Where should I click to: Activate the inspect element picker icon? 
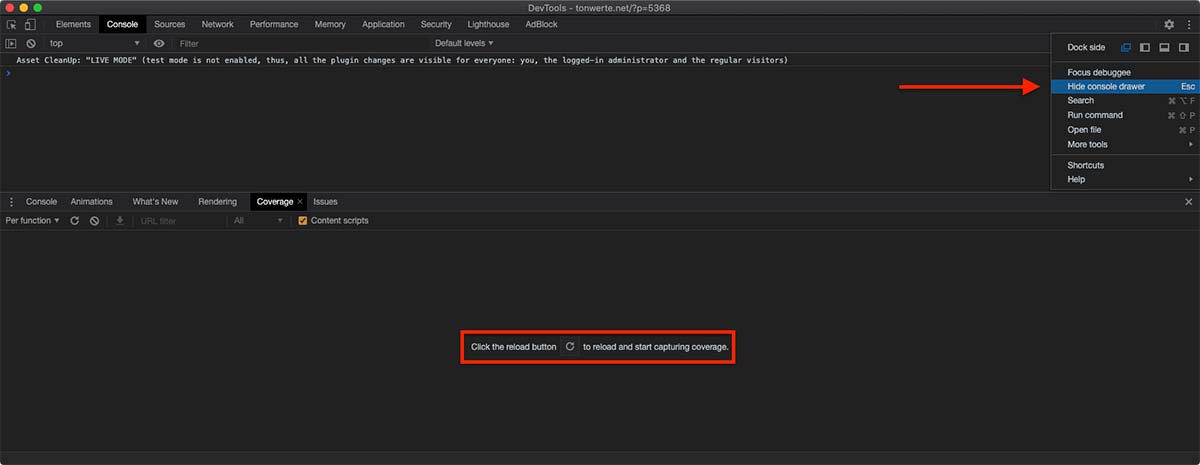click(12, 24)
